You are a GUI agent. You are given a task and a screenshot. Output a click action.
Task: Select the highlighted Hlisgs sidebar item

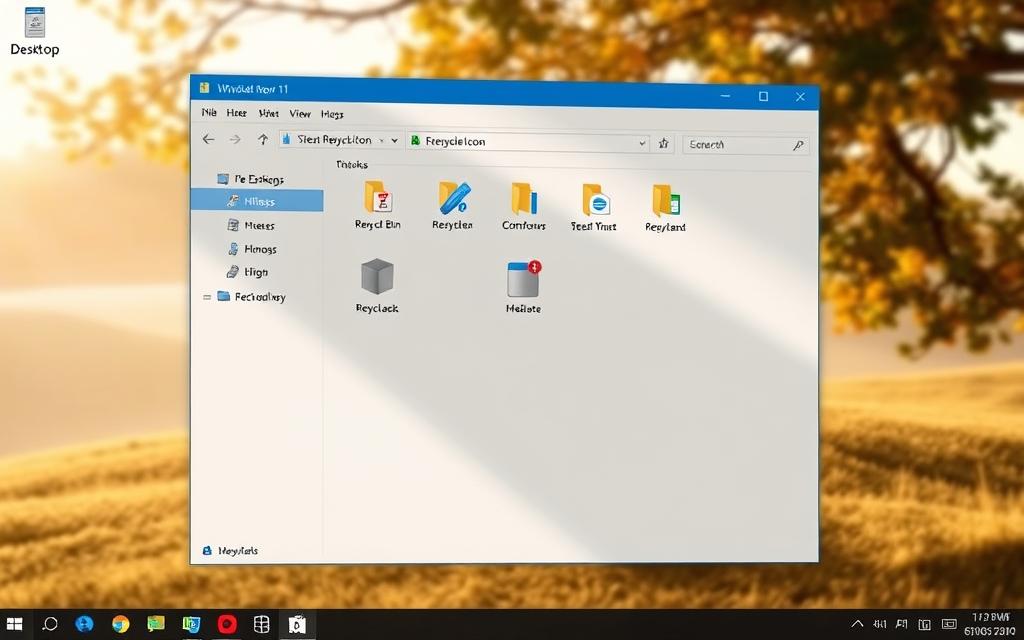(257, 201)
